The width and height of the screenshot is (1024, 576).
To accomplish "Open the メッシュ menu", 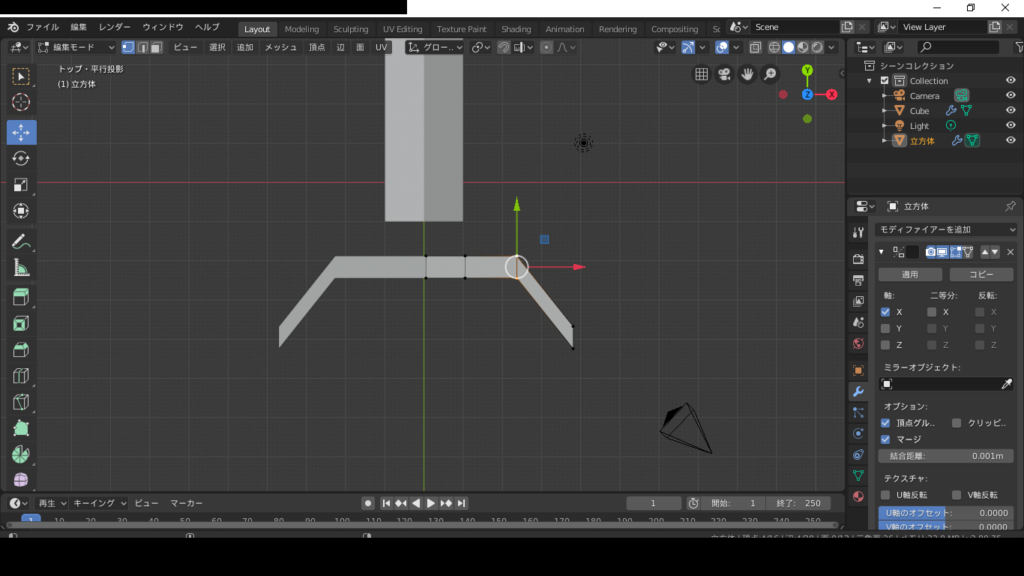I will 280,47.
